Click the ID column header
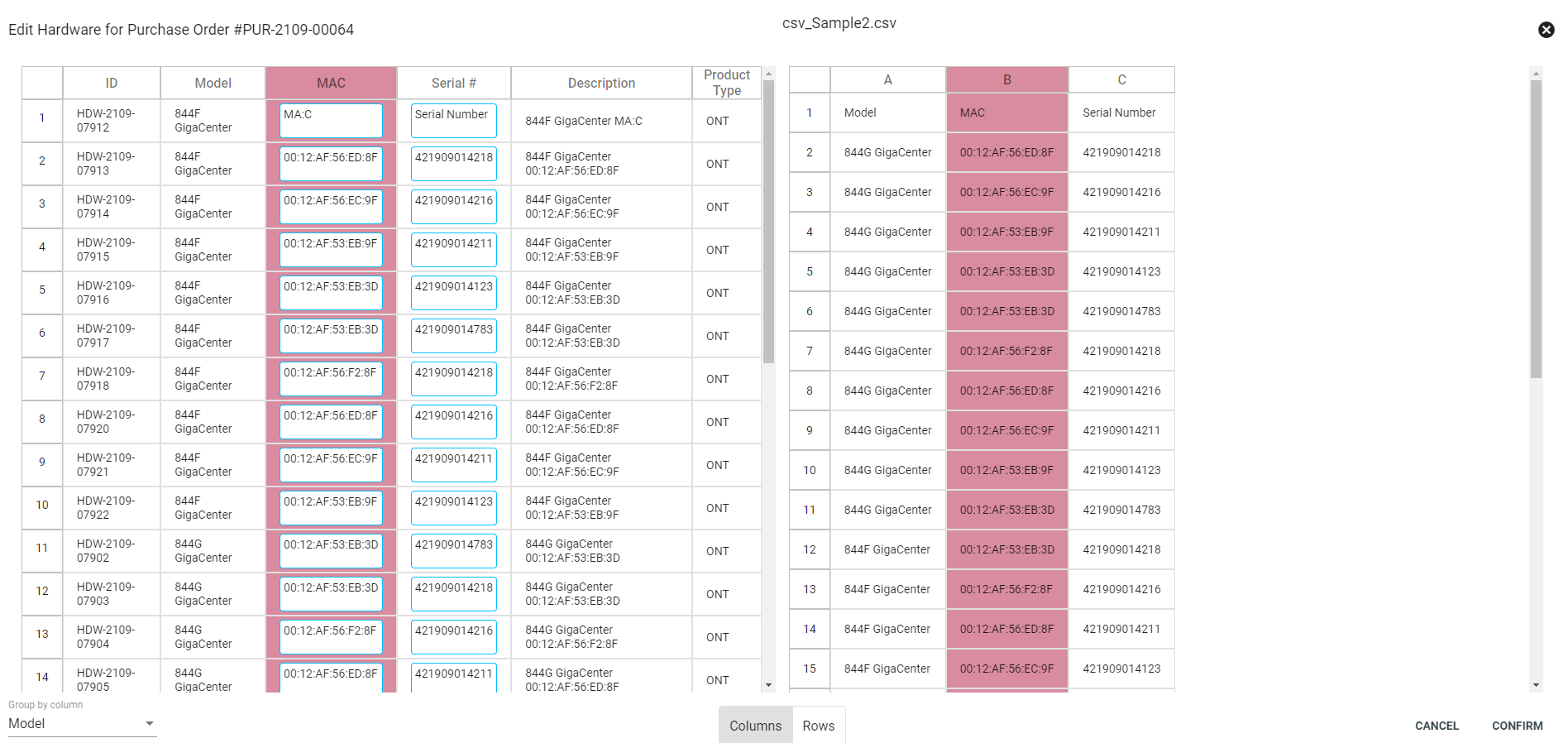 tap(112, 83)
